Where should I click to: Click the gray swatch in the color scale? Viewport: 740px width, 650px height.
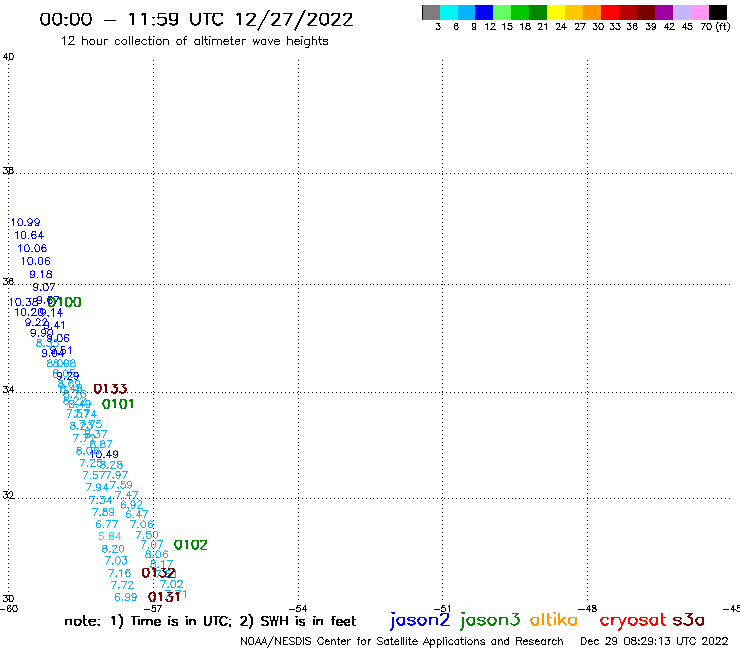(431, 12)
